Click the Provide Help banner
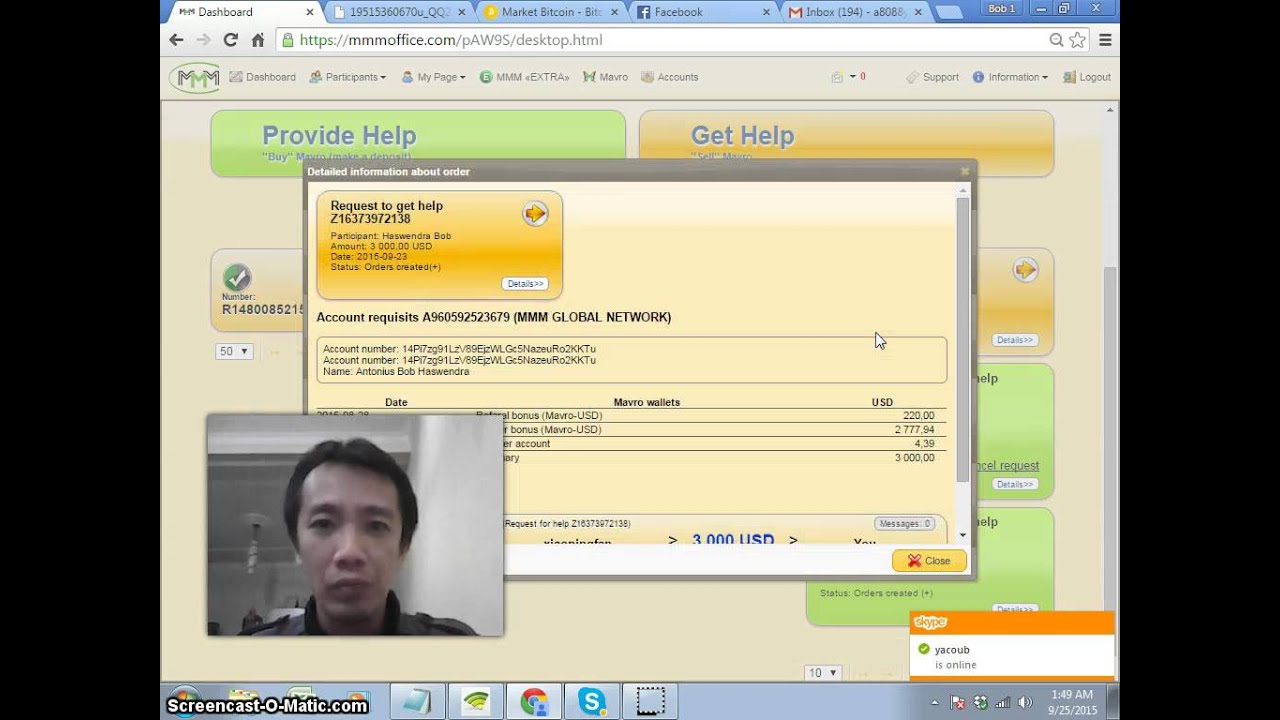This screenshot has height=720, width=1280. pyautogui.click(x=418, y=143)
